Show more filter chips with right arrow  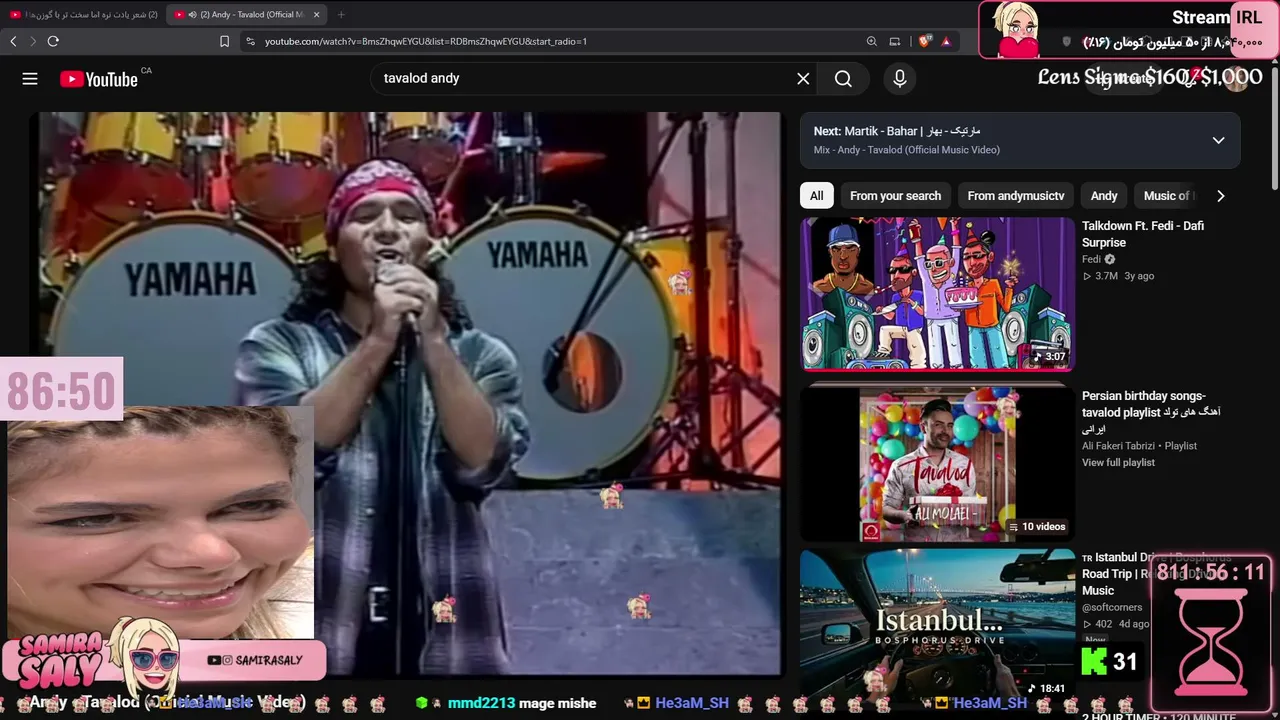point(1220,196)
